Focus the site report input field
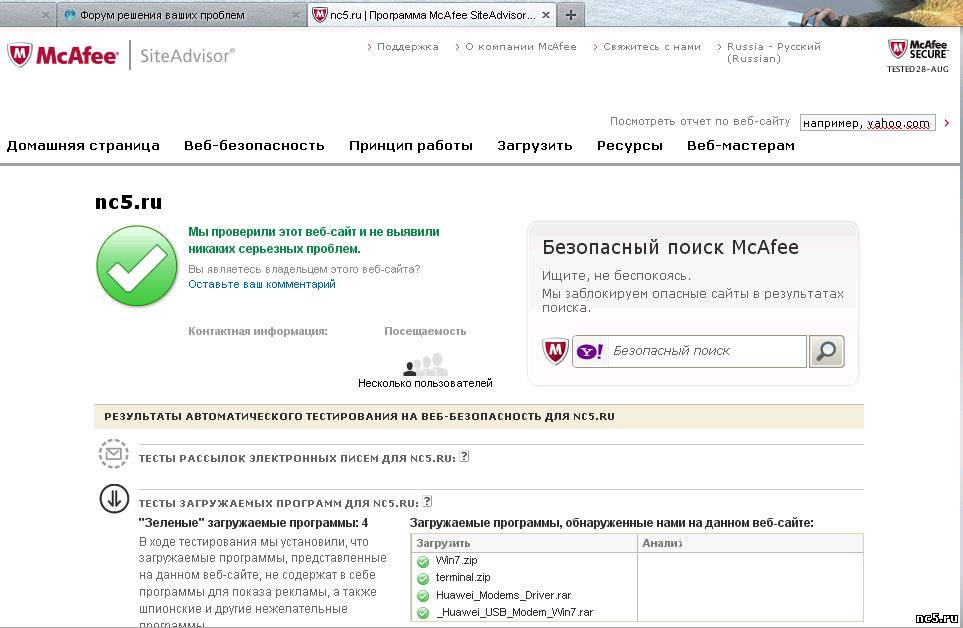The width and height of the screenshot is (963, 628). (867, 123)
